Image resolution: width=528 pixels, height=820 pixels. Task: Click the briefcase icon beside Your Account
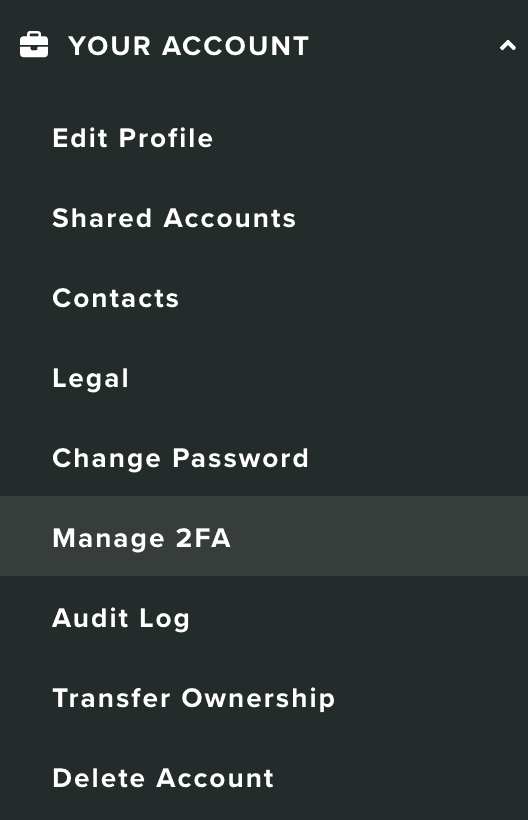(x=34, y=45)
